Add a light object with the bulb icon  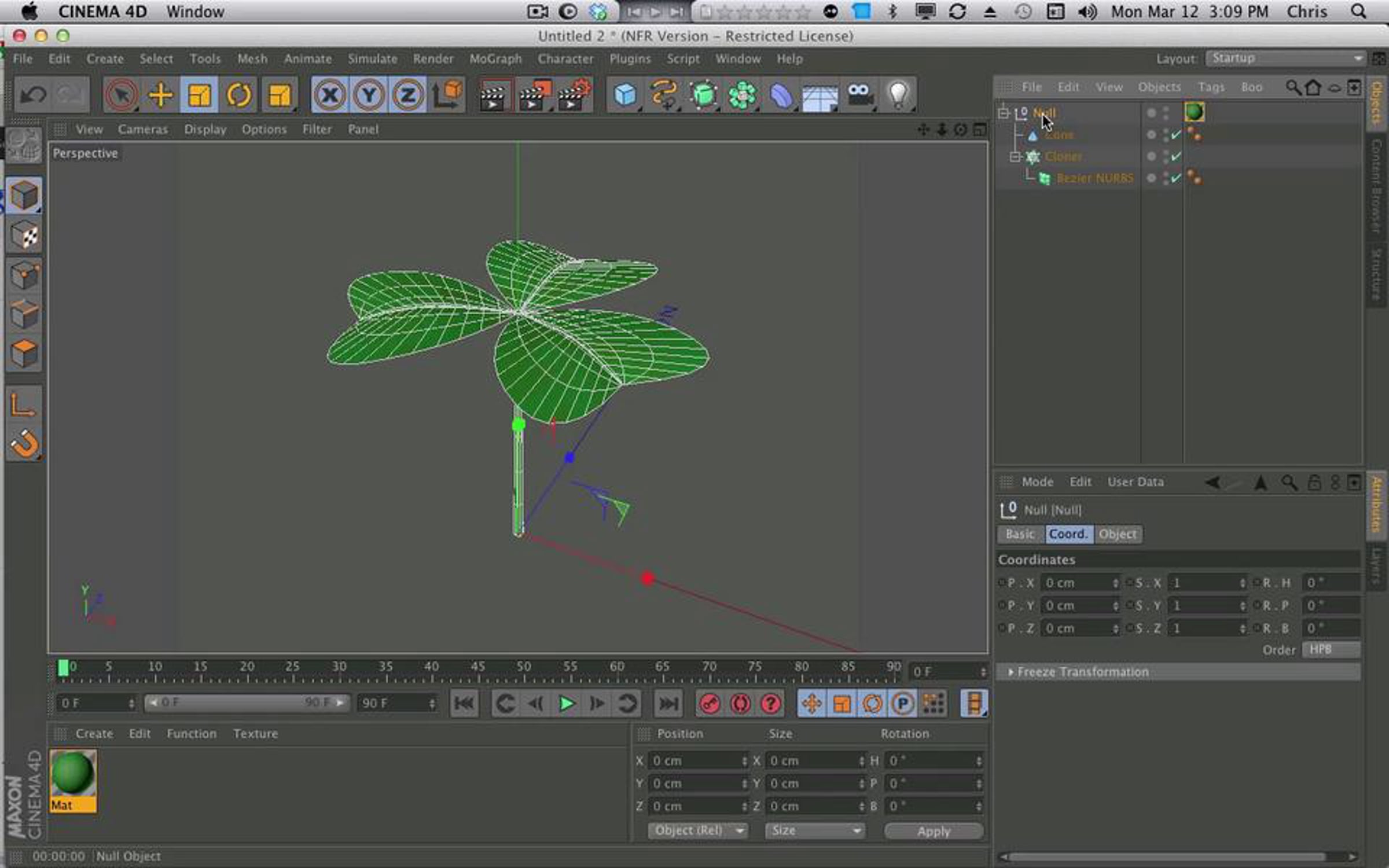(x=898, y=94)
